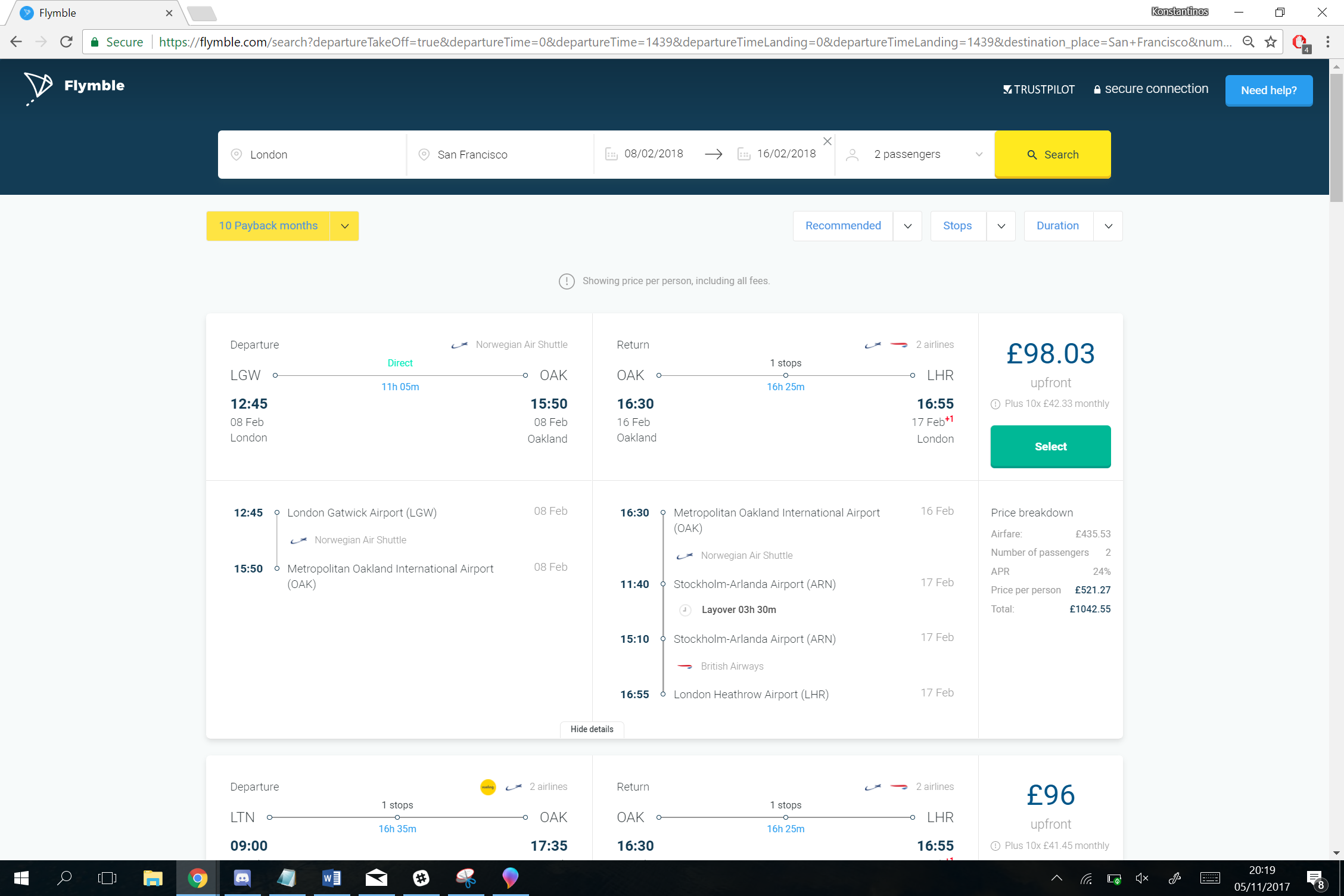The image size is (1344, 896).
Task: Open the Mail app from the taskbar
Action: tap(377, 878)
